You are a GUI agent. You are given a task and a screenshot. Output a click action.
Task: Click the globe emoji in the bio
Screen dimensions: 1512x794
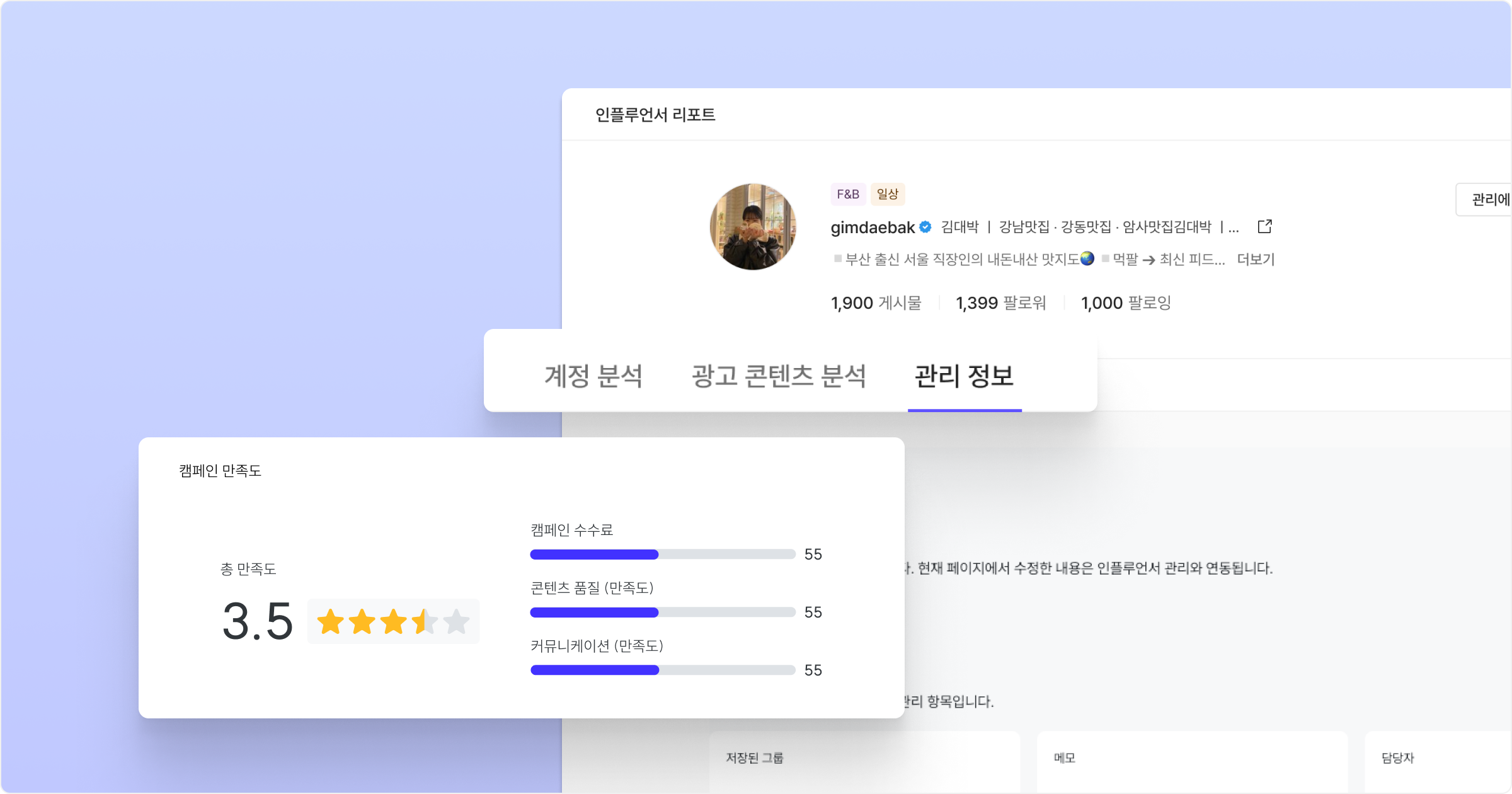1087,259
